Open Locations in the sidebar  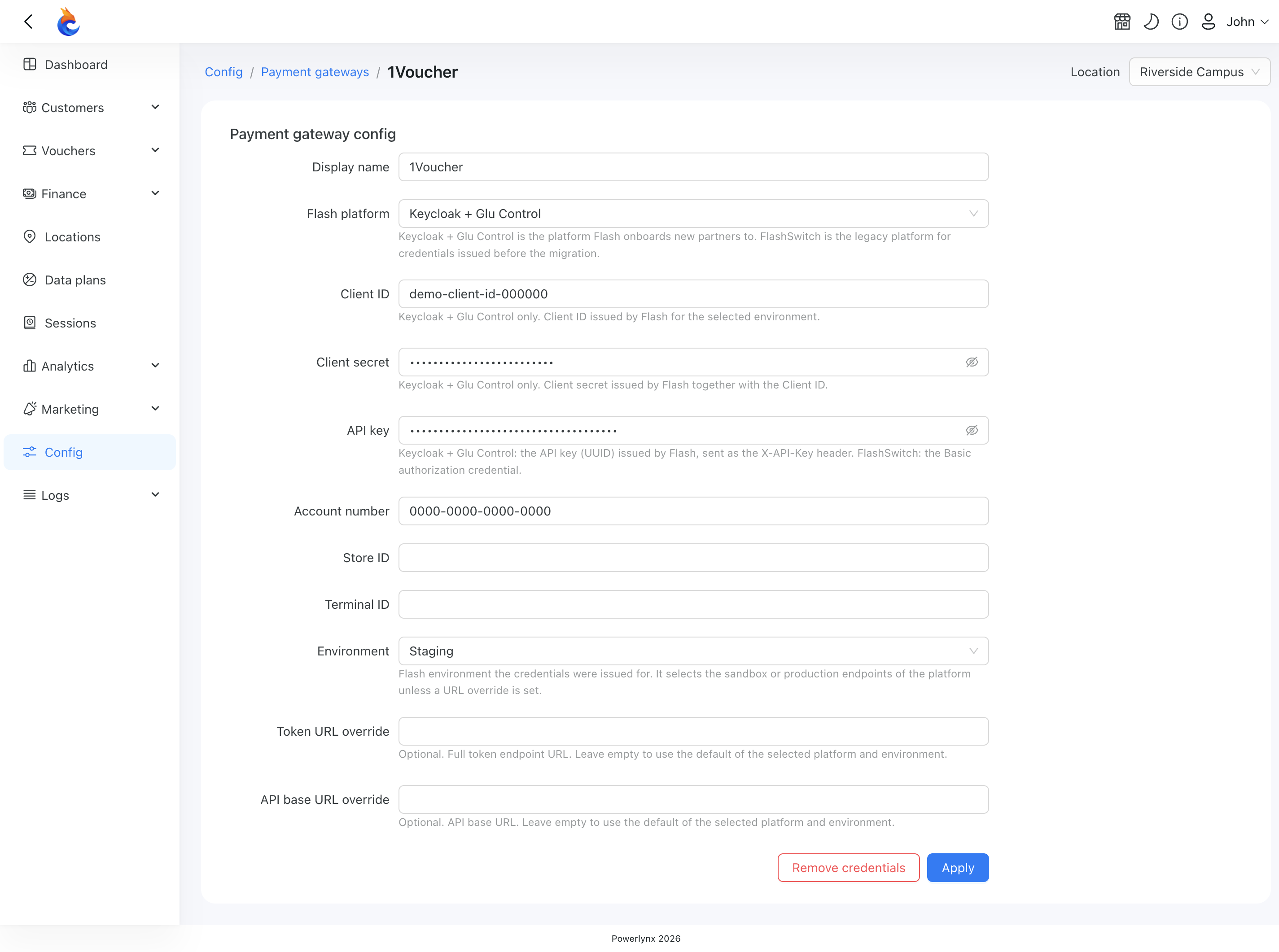pyautogui.click(x=89, y=237)
